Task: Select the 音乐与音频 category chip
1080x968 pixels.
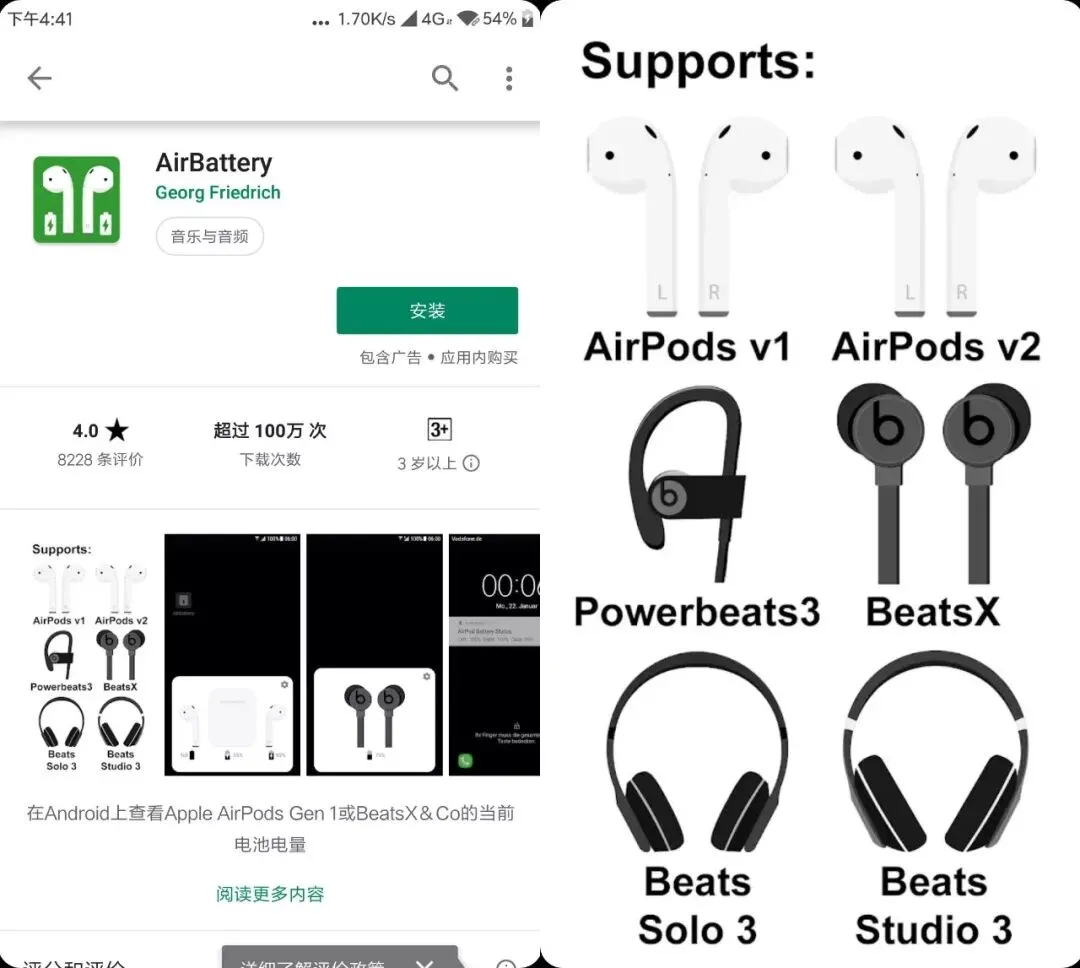Action: (x=209, y=236)
